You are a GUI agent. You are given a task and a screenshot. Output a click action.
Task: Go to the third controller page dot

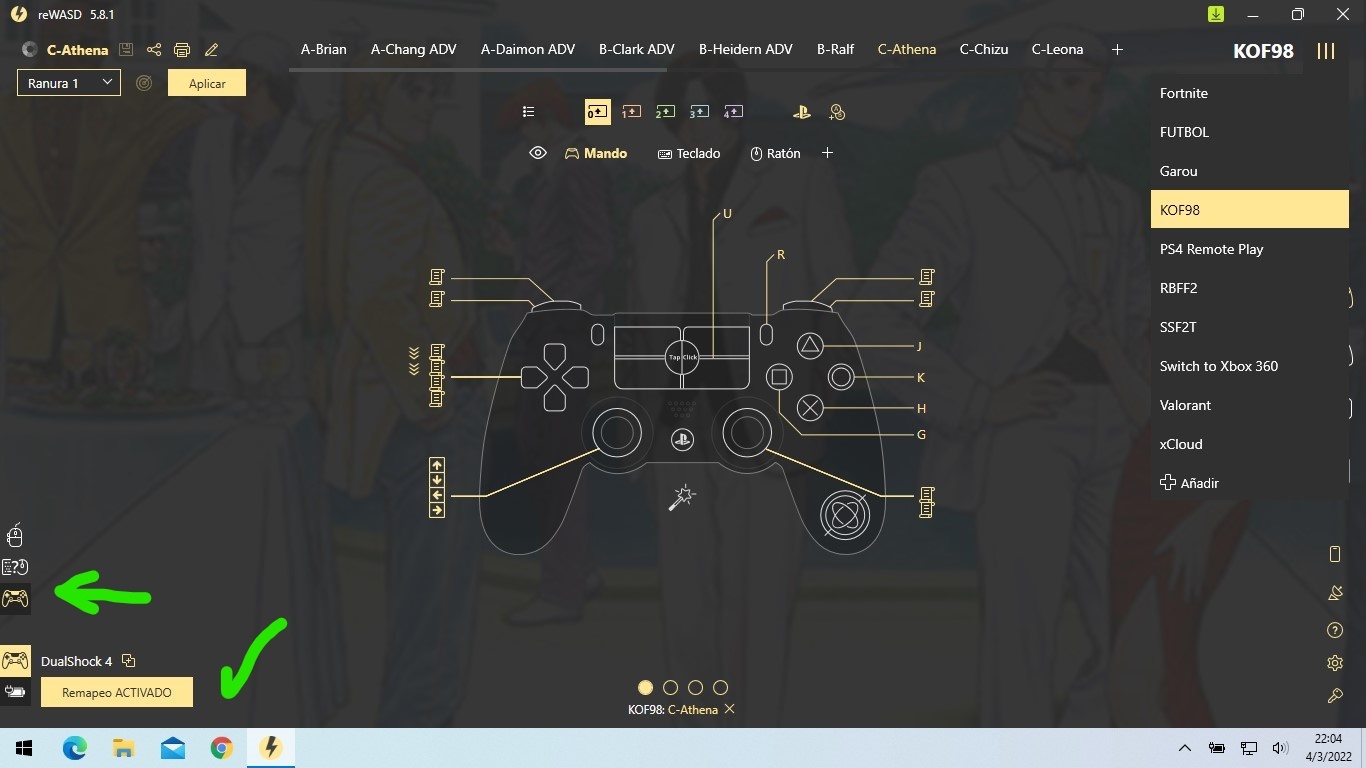(x=695, y=688)
